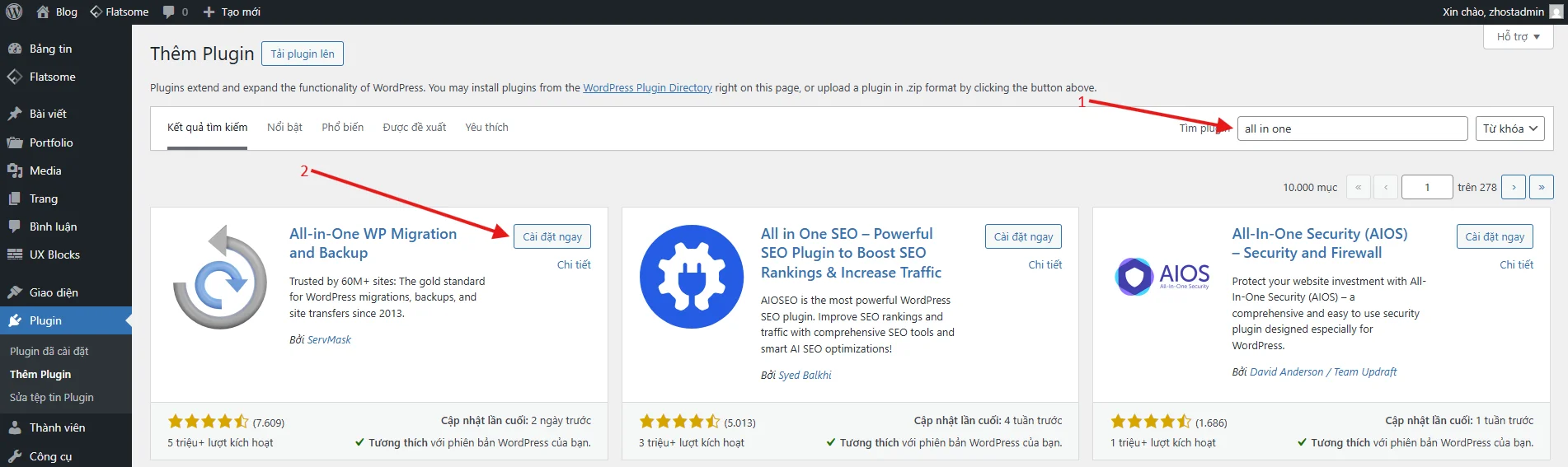Screen dimensions: 1568x467
Task: Click the Bình luận comment icon
Action: [x=15, y=226]
